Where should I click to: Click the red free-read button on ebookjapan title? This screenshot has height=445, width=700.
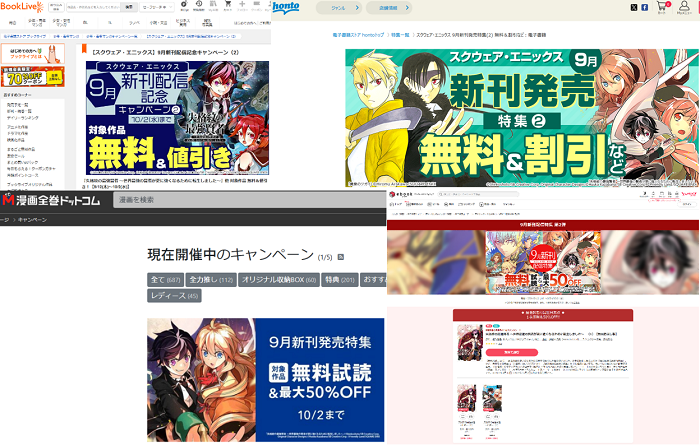[x=512, y=353]
